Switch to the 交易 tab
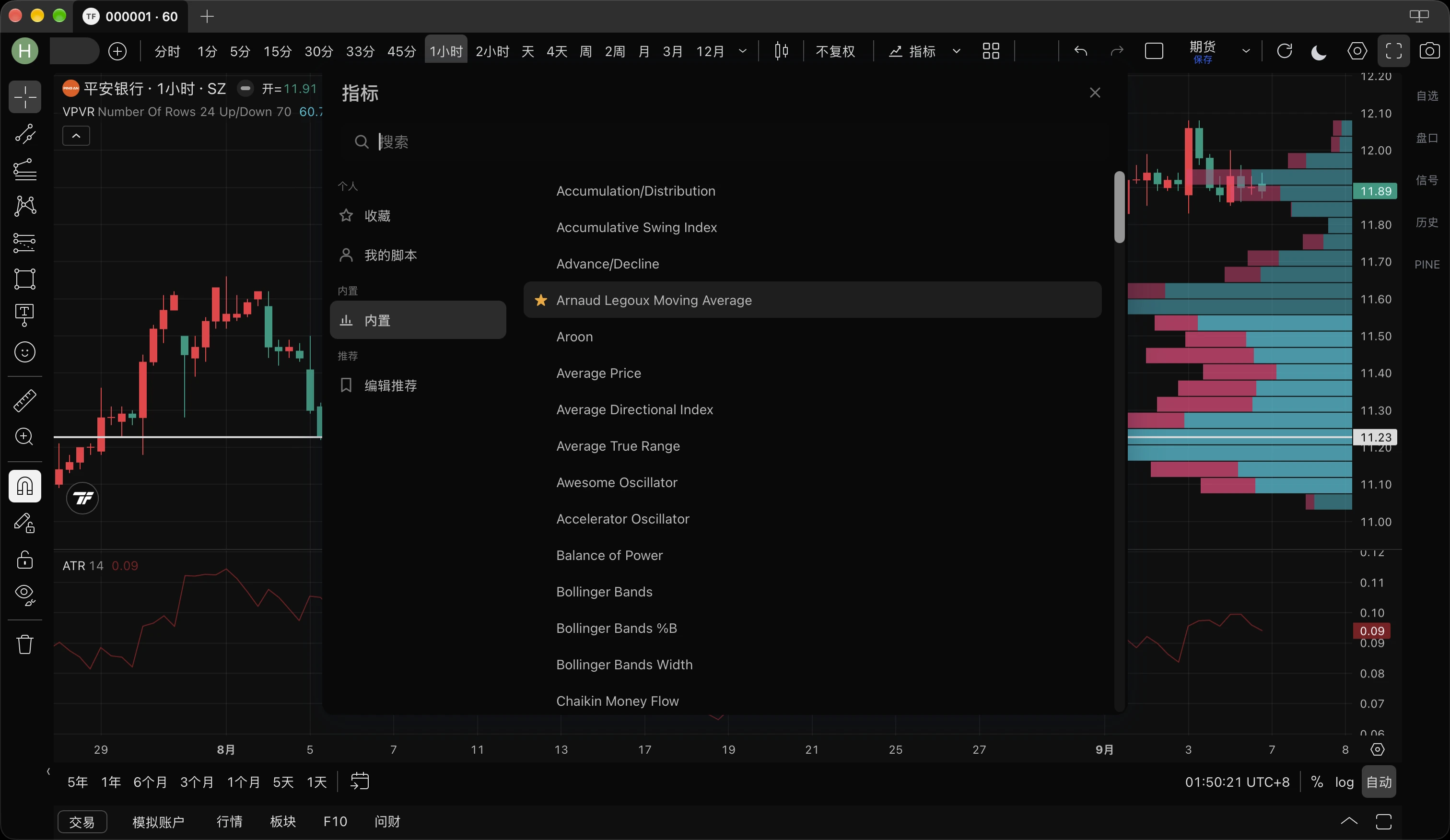1450x840 pixels. tap(82, 822)
